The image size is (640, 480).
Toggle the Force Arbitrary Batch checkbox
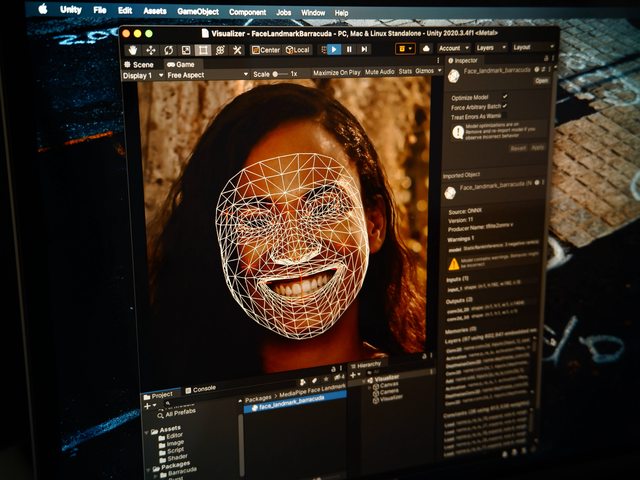(x=505, y=106)
